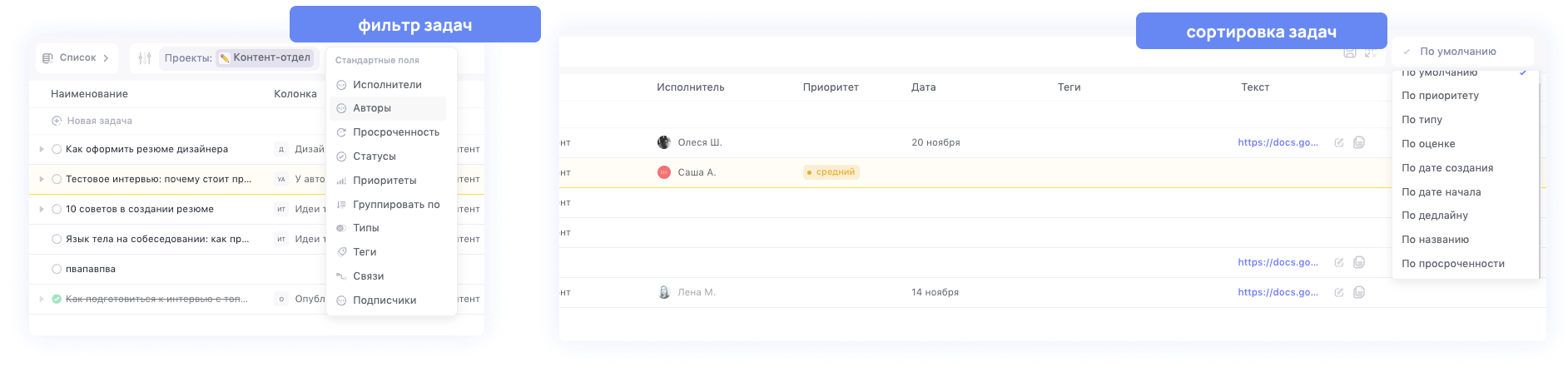Image resolution: width=1568 pixels, height=392 pixels.
Task: Select the Теги filter option
Action: pyautogui.click(x=388, y=252)
